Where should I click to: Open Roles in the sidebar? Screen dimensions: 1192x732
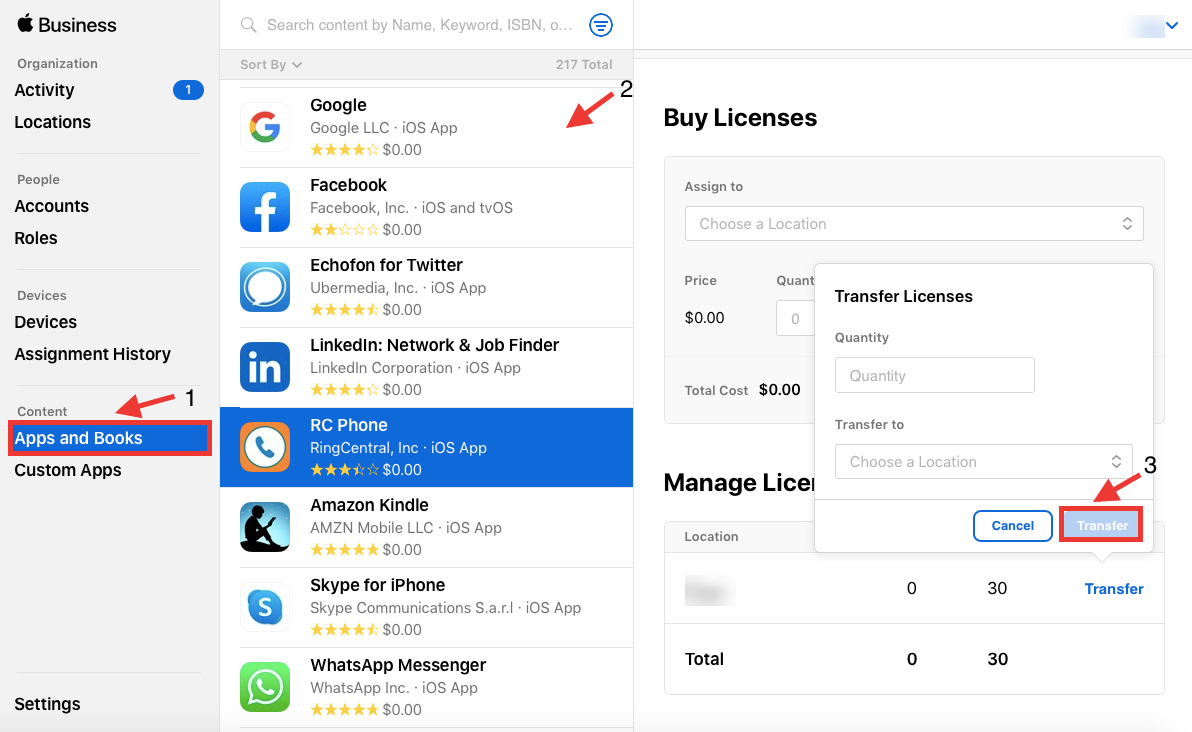36,238
